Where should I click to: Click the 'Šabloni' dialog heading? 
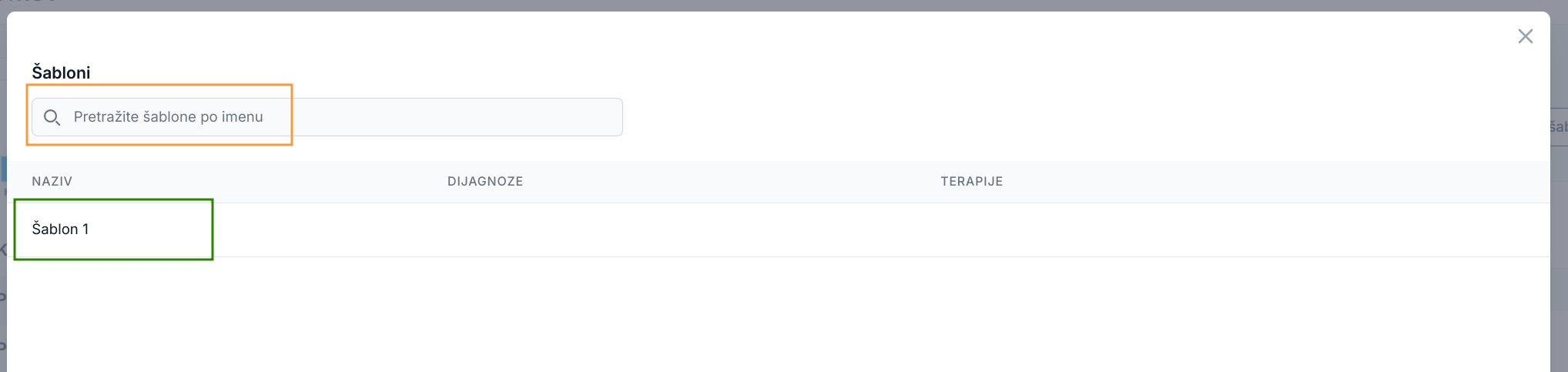tap(61, 72)
